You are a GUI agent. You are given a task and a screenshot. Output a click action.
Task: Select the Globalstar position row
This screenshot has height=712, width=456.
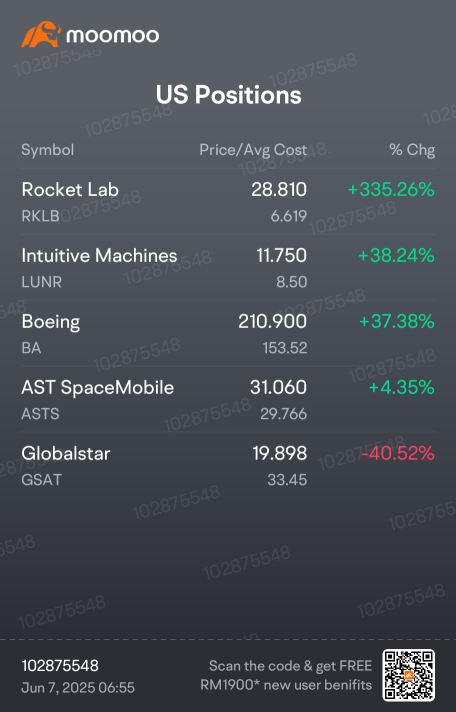coord(228,465)
